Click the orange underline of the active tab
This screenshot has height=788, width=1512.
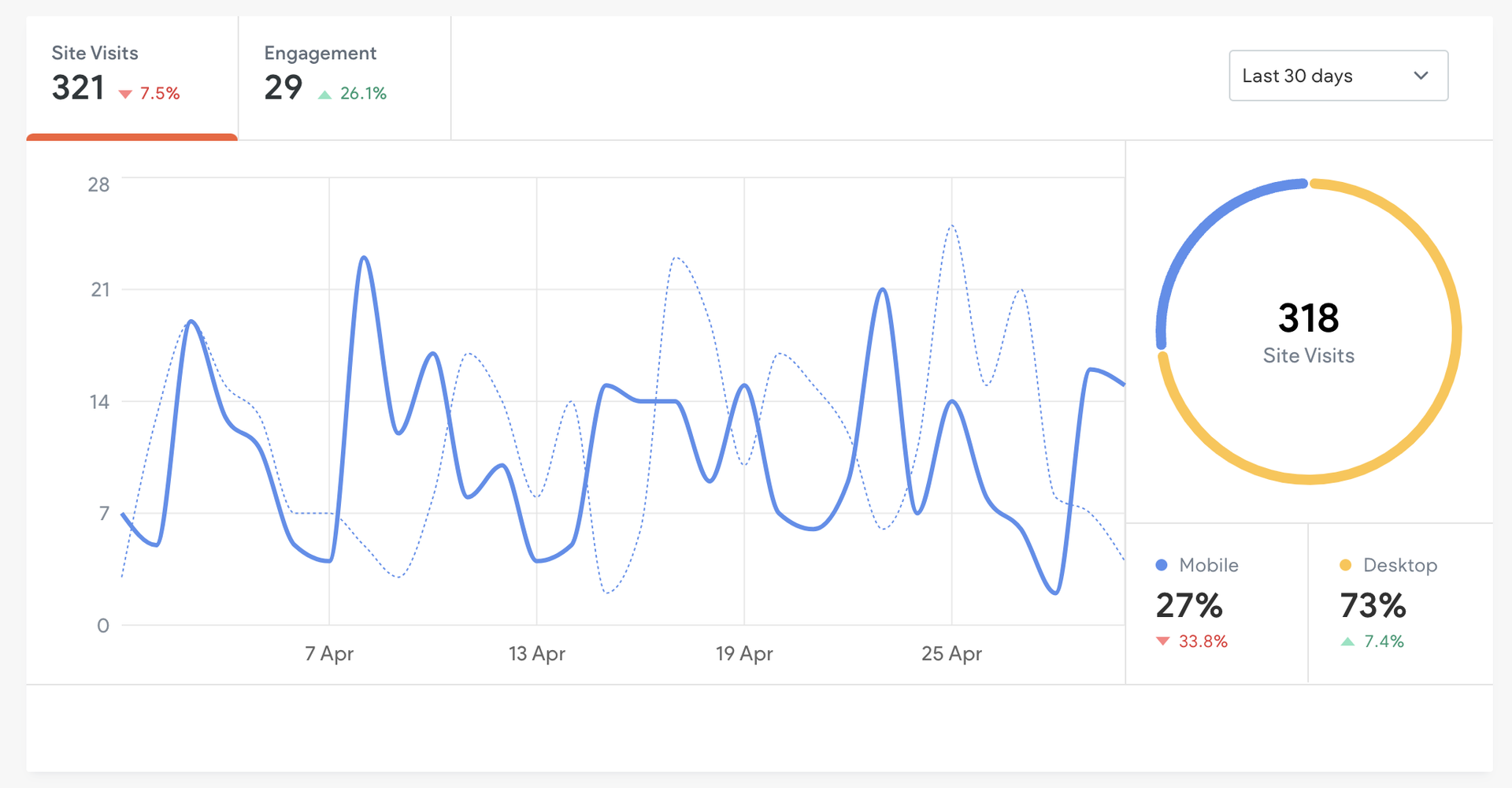pos(132,137)
